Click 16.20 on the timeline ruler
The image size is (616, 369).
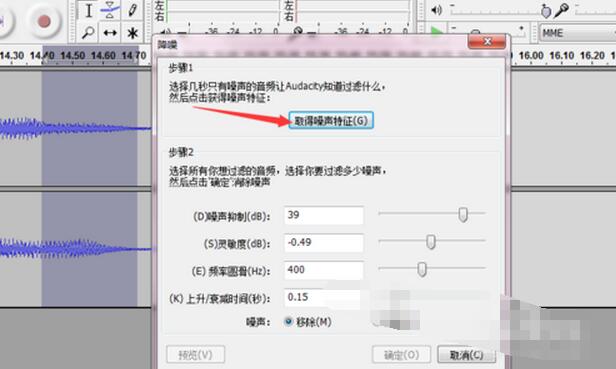[x=592, y=56]
